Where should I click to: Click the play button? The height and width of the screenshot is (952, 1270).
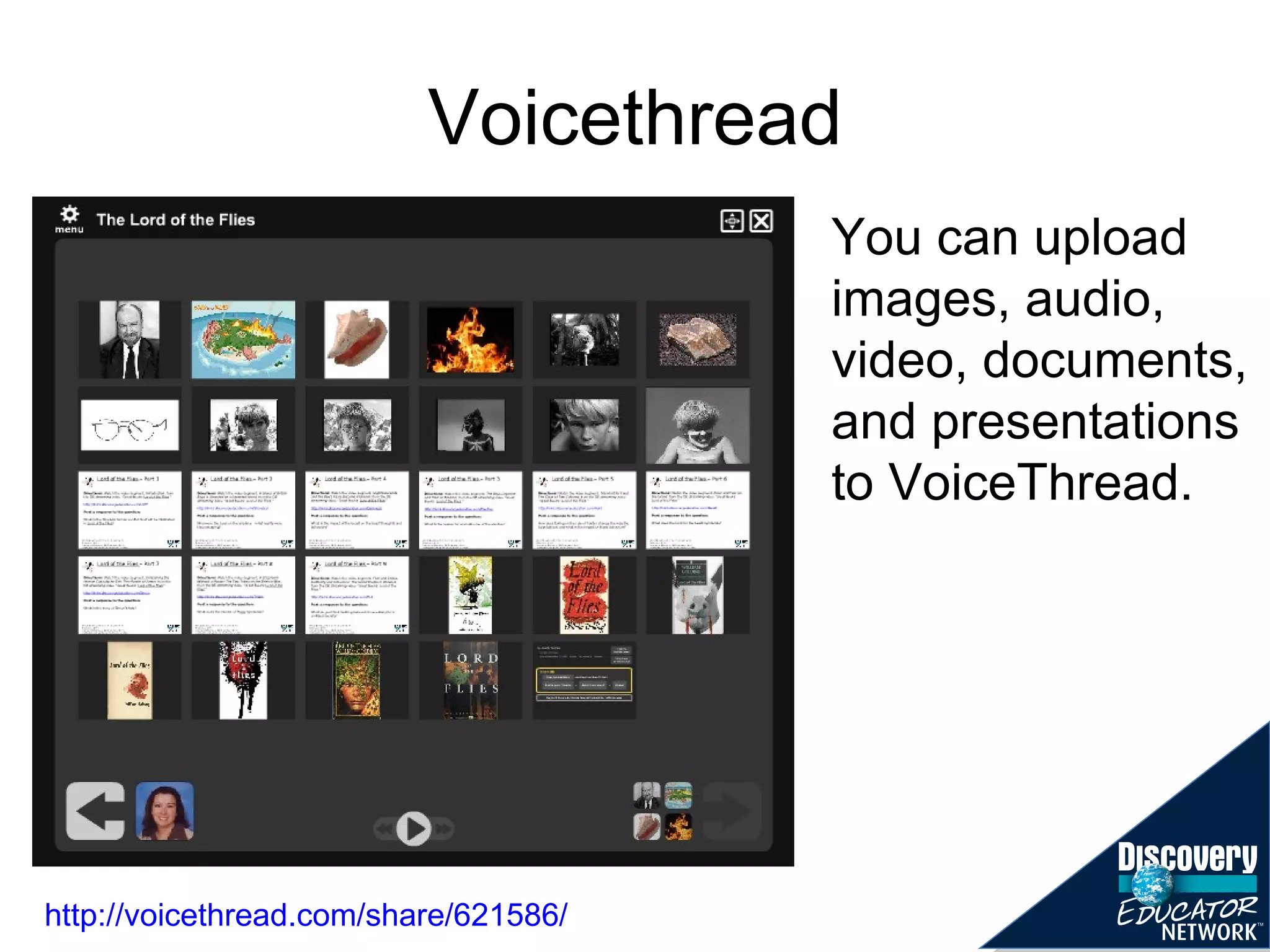(x=414, y=828)
